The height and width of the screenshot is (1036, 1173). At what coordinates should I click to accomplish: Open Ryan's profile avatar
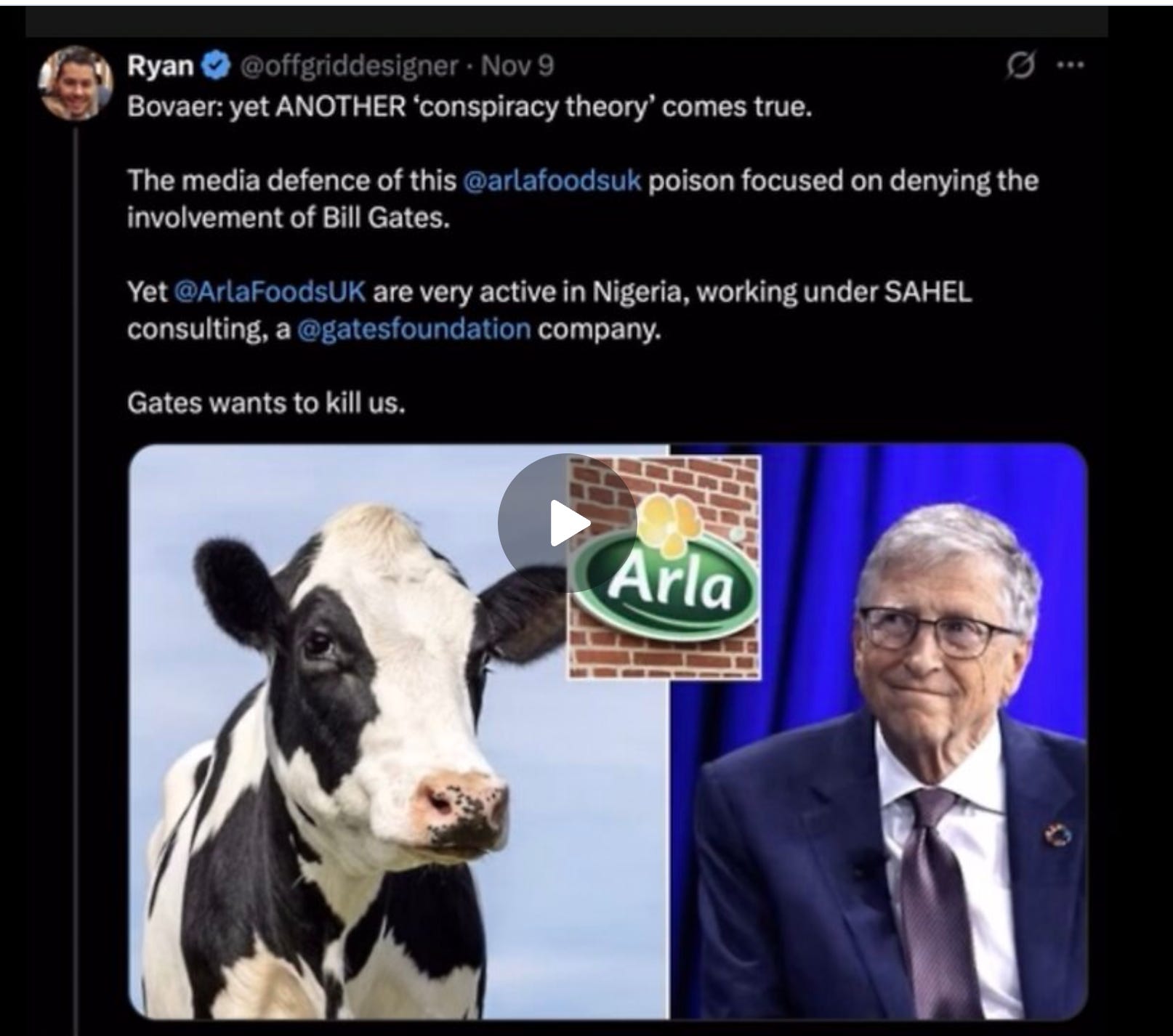(73, 84)
